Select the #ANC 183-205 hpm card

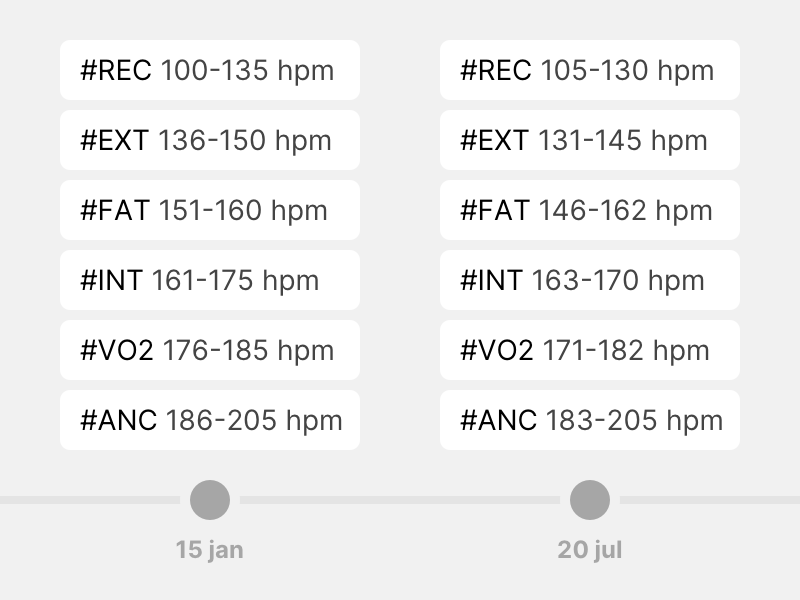click(590, 420)
